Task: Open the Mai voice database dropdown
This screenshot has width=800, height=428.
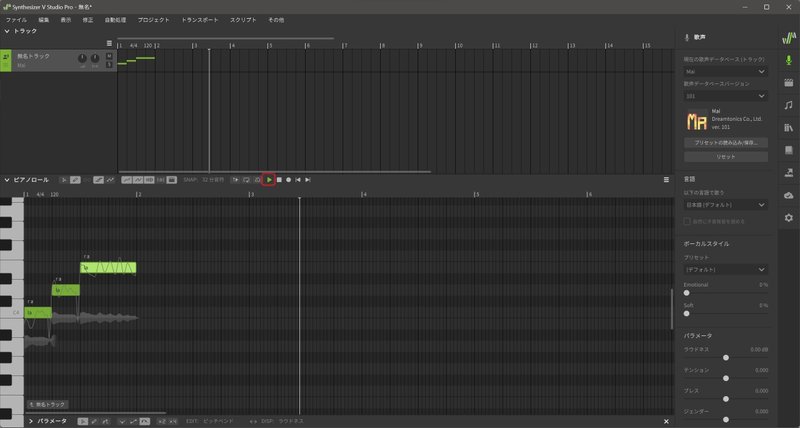Action: (726, 71)
